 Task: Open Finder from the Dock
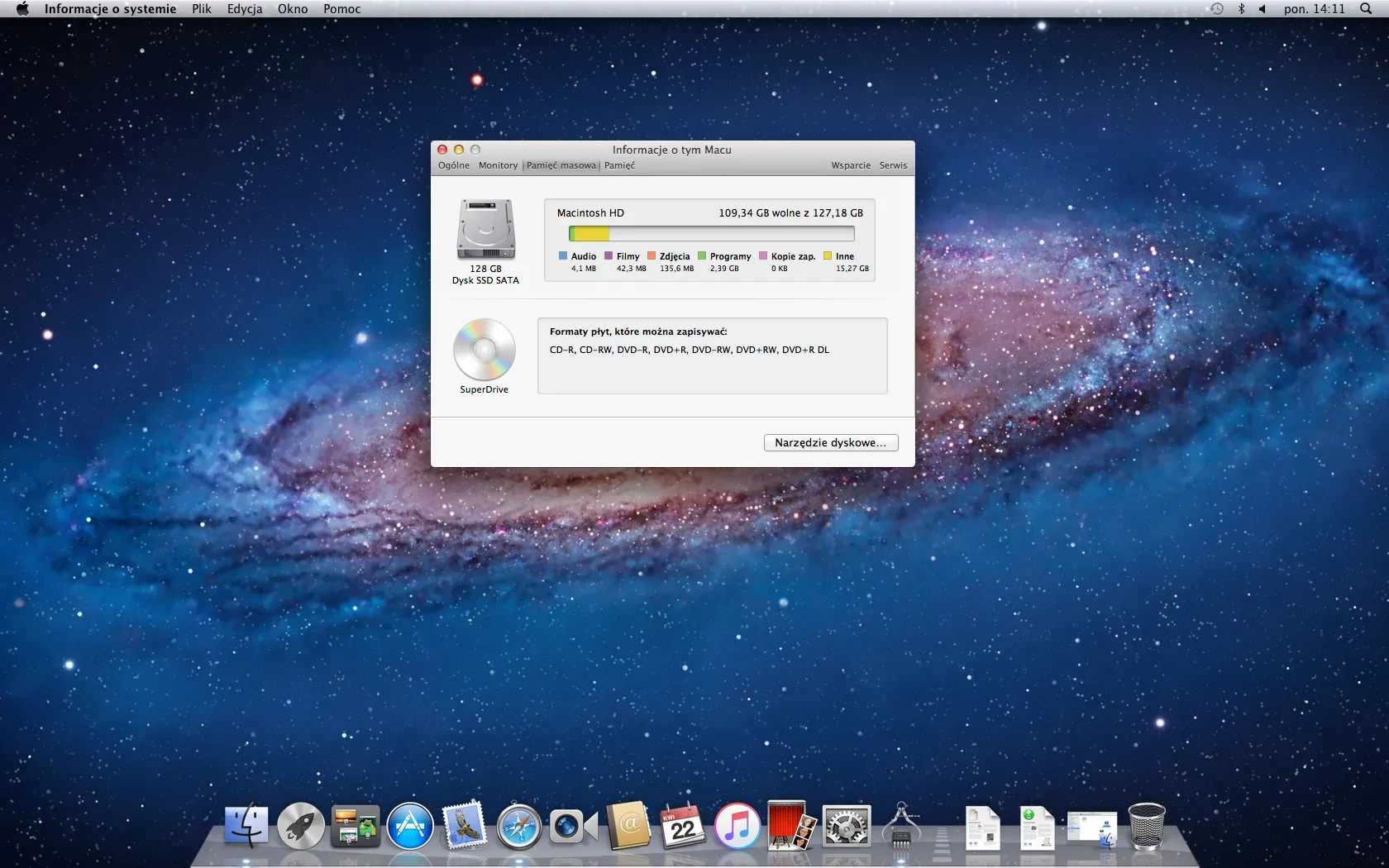tap(246, 827)
